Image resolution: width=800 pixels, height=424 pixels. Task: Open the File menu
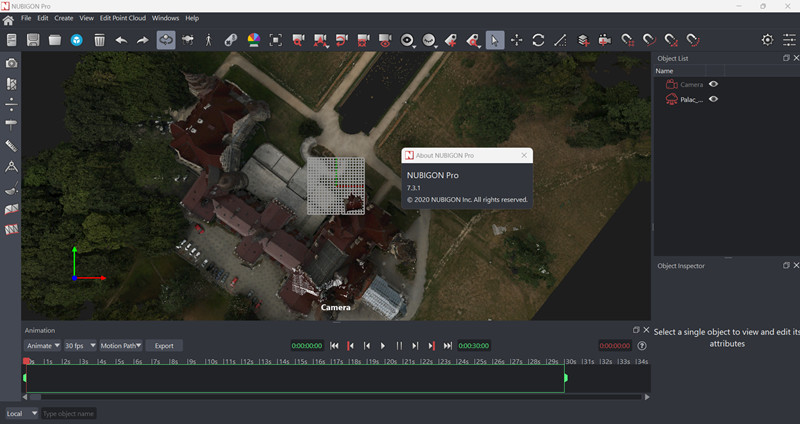pos(26,18)
